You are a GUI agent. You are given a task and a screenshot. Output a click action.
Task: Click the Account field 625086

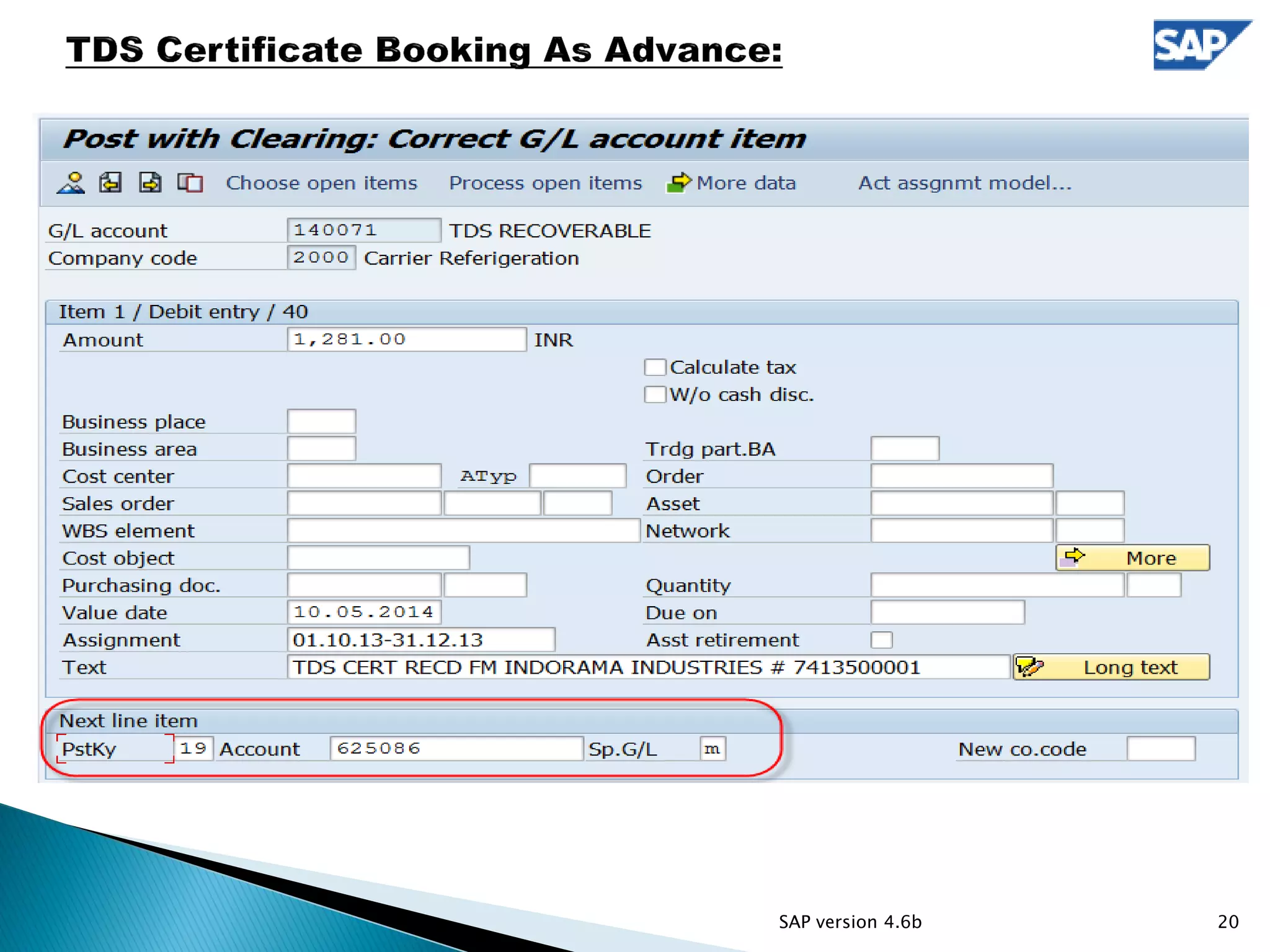point(456,749)
